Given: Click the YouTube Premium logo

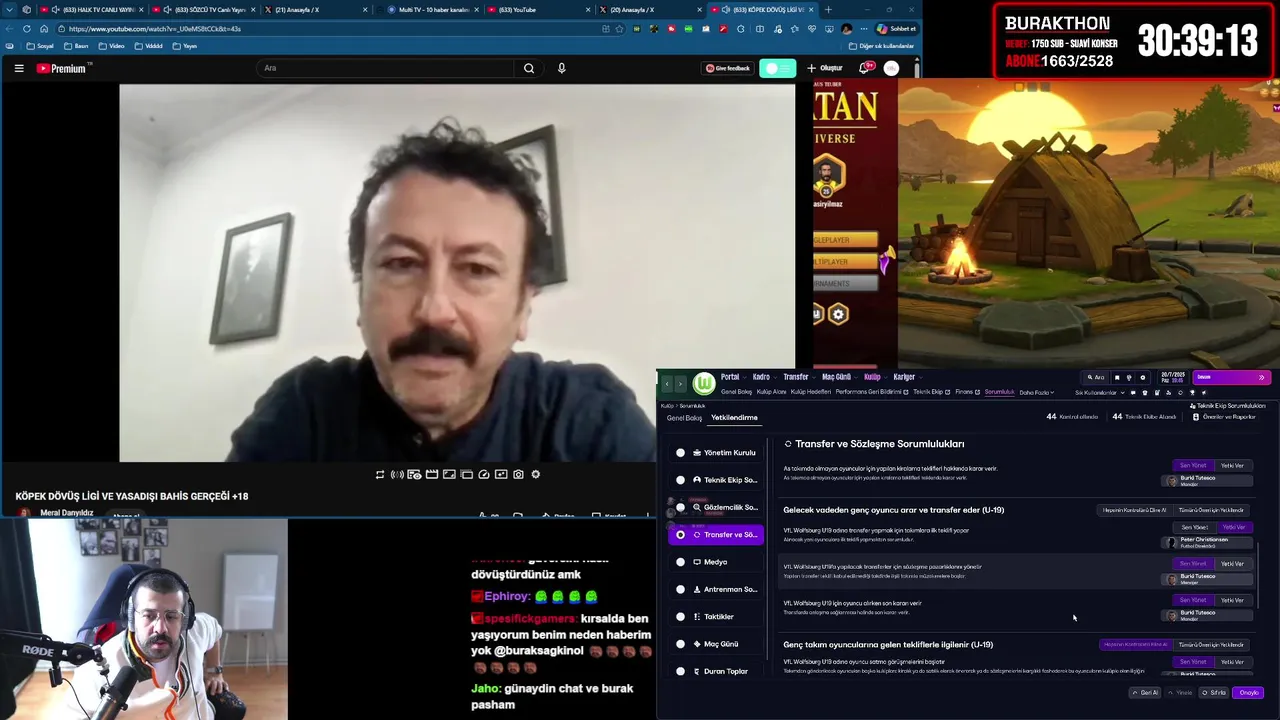Looking at the screenshot, I should [x=64, y=68].
